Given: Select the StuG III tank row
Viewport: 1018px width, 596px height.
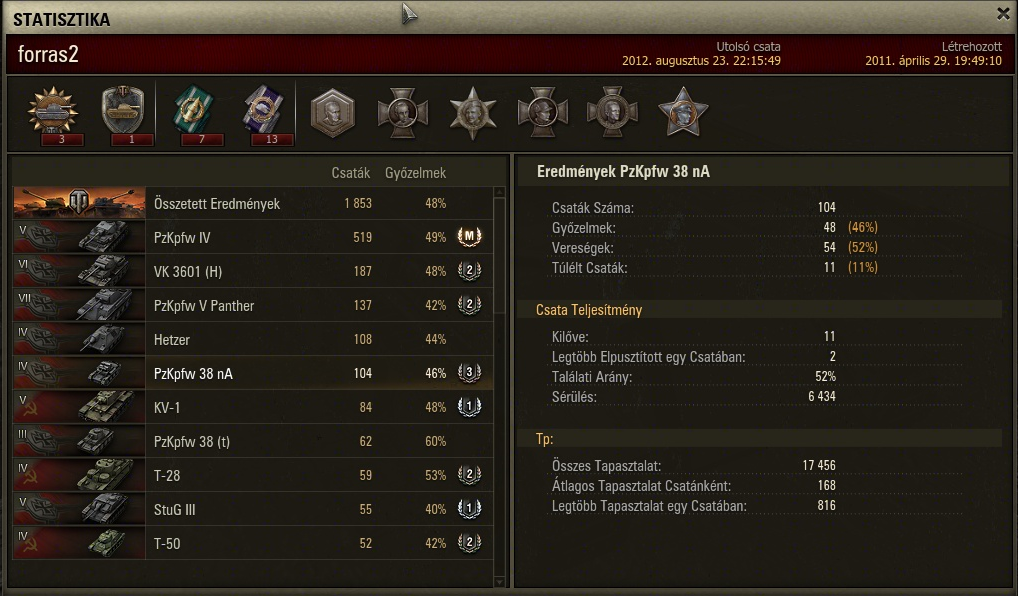Looking at the screenshot, I should tap(253, 509).
